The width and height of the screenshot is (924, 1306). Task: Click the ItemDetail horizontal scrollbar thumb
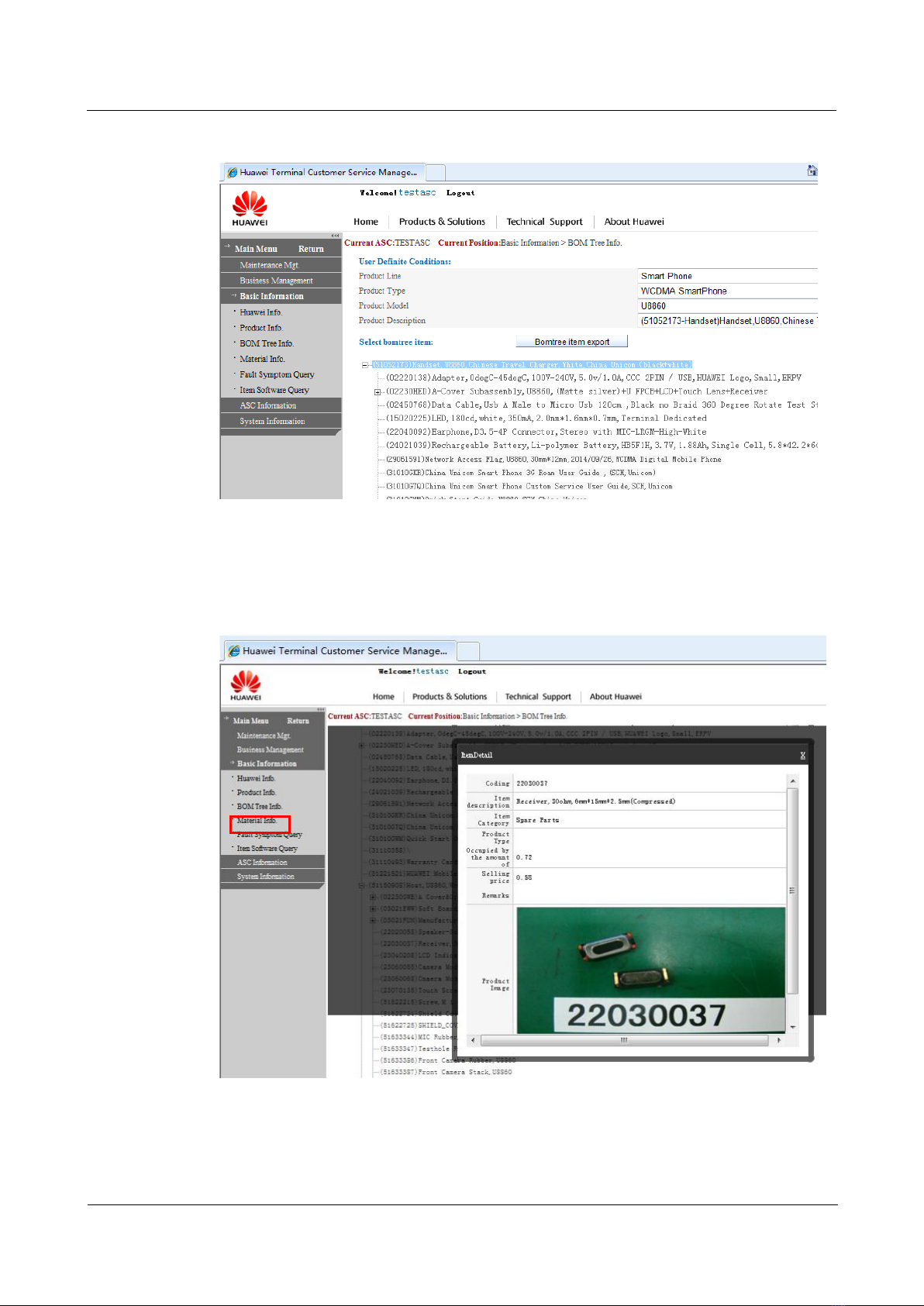click(623, 1040)
